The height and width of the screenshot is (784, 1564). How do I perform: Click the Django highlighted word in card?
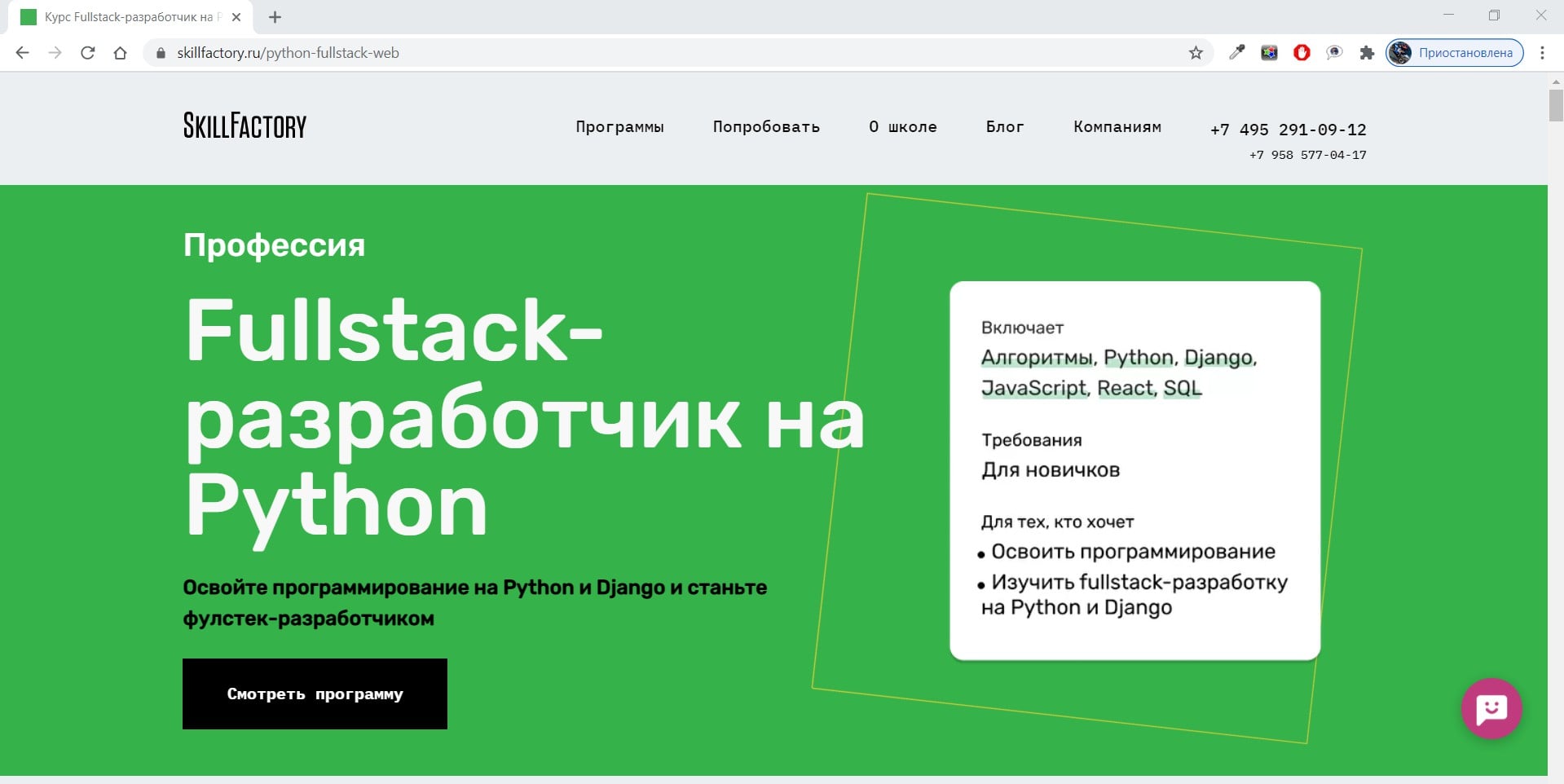[1218, 358]
